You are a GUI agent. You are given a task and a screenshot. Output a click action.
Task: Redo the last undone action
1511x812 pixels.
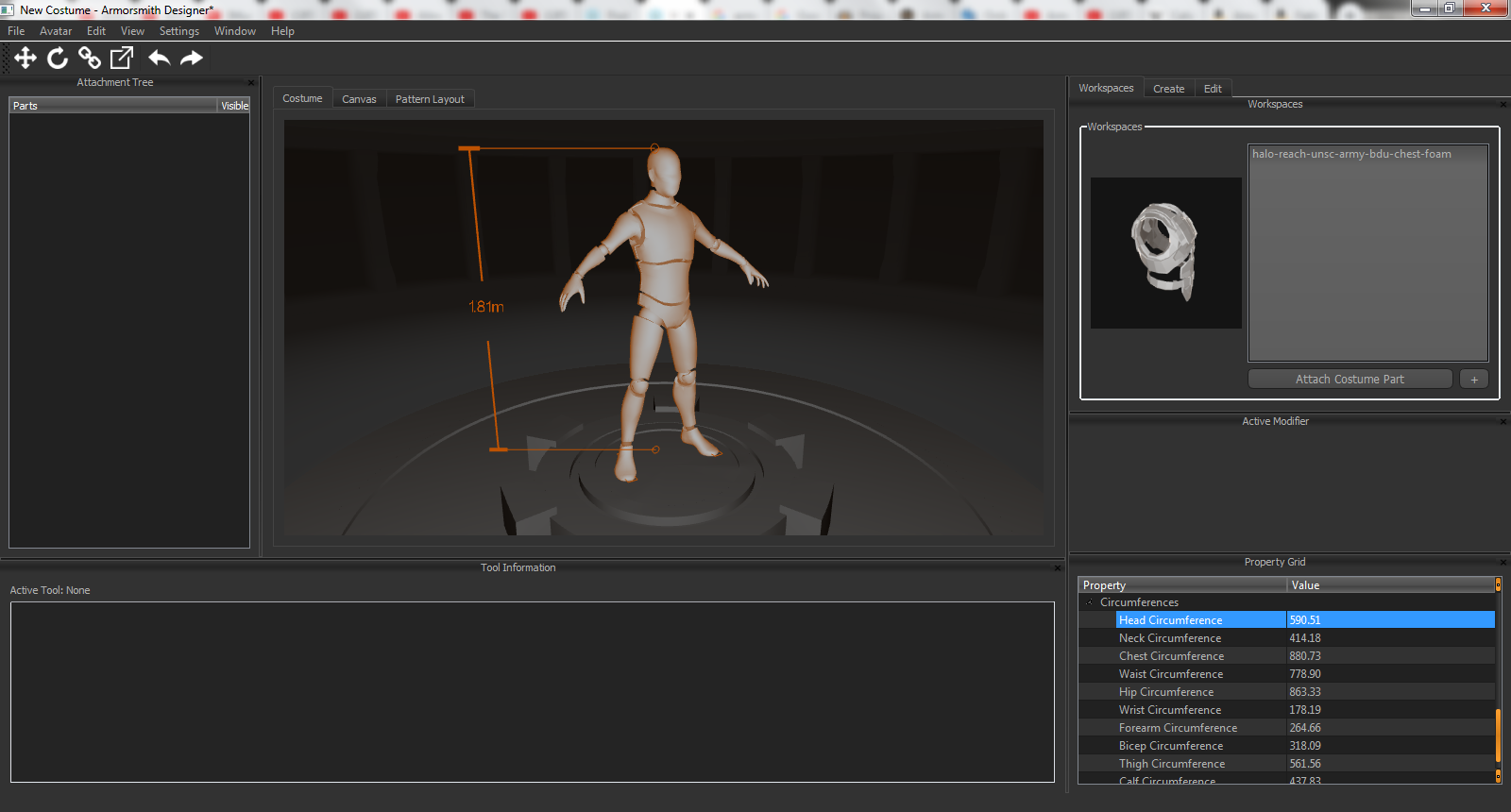click(192, 59)
